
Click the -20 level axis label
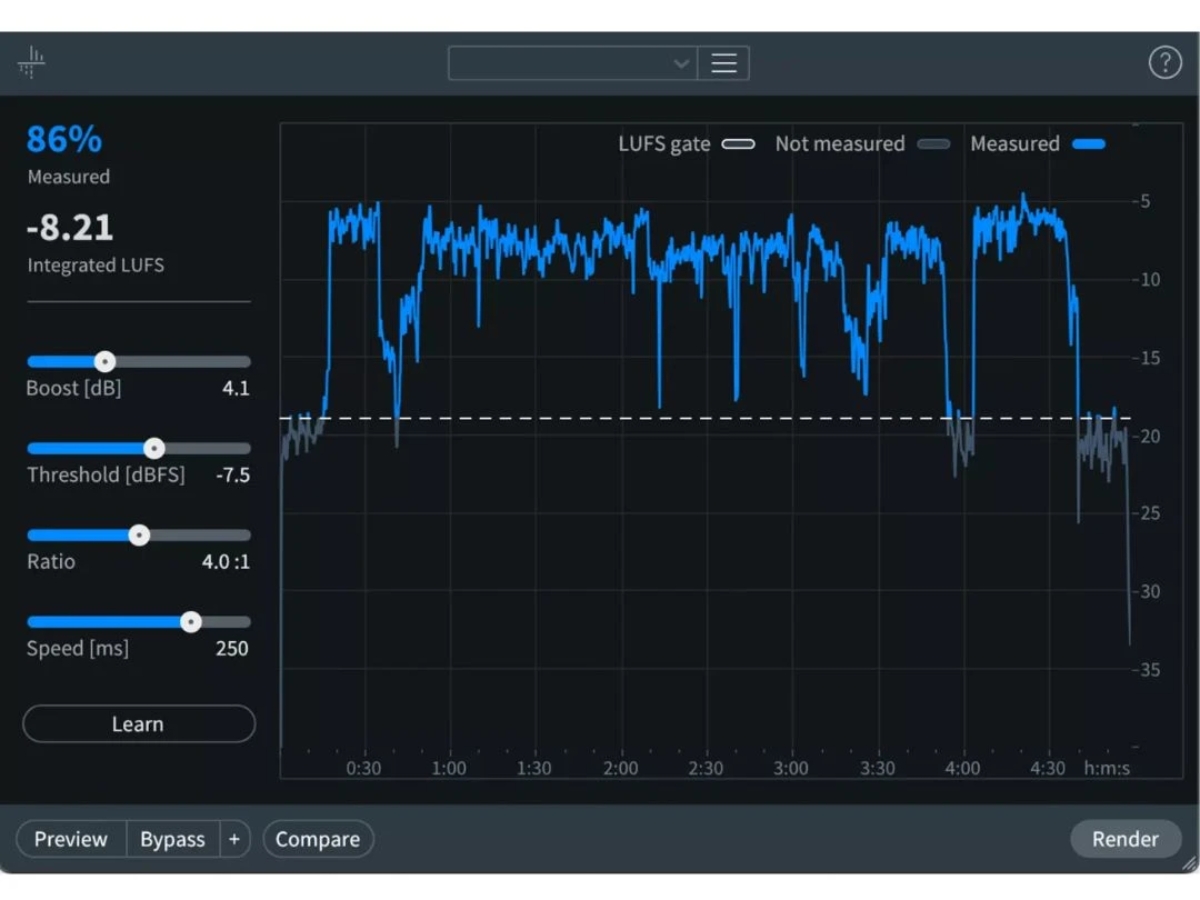tap(1146, 436)
